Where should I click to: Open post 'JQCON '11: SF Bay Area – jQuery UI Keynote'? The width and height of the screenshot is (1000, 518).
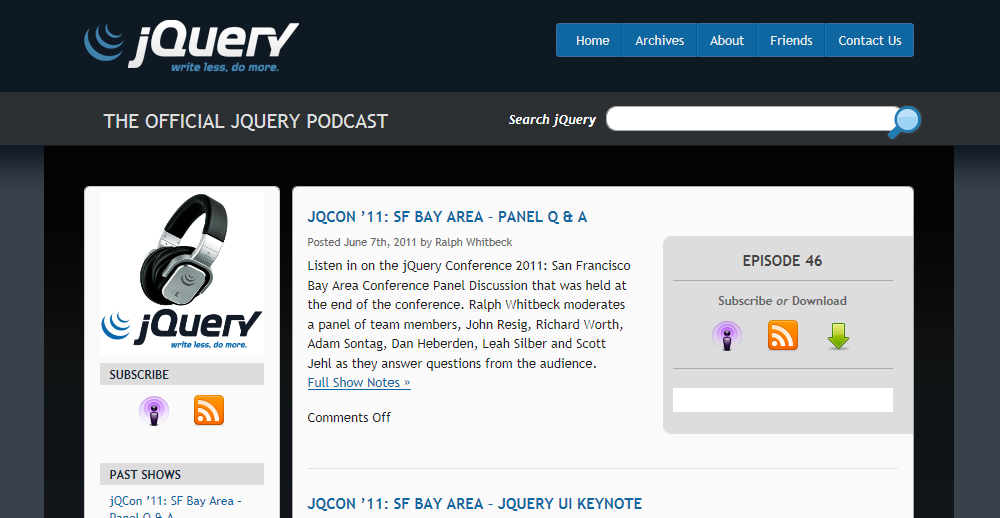(x=474, y=504)
